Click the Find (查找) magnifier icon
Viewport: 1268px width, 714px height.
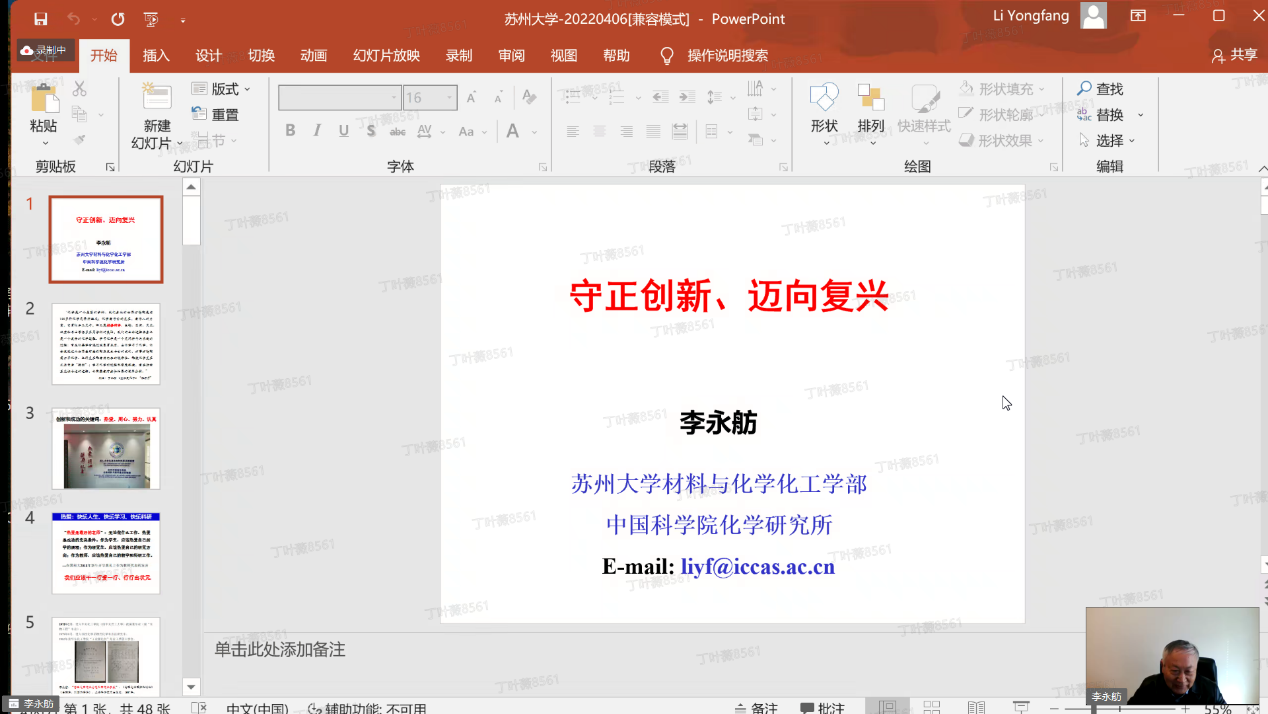1084,89
